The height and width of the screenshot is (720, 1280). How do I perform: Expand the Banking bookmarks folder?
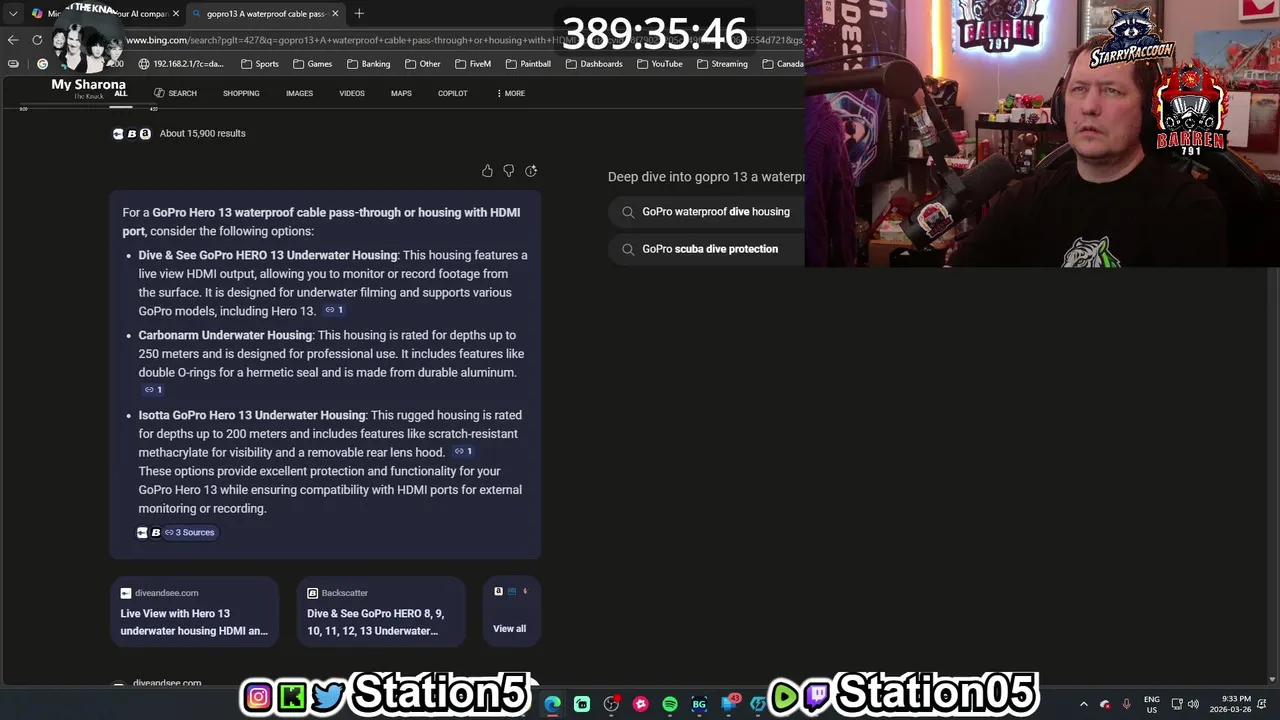click(x=368, y=64)
